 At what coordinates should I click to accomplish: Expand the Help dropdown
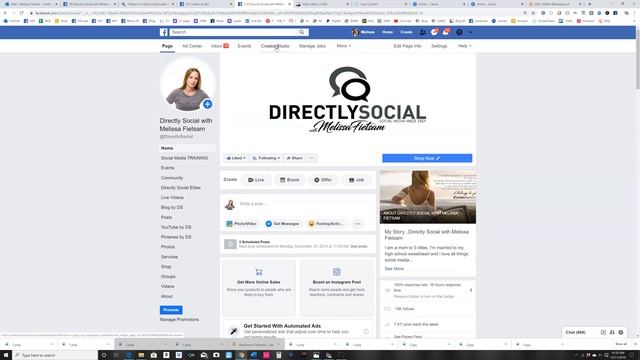464,46
